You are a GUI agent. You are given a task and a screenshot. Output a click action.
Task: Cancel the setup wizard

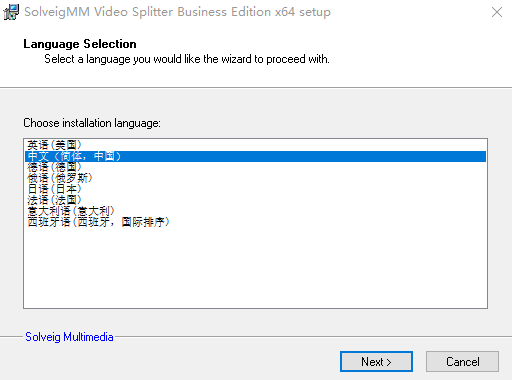pyautogui.click(x=462, y=362)
